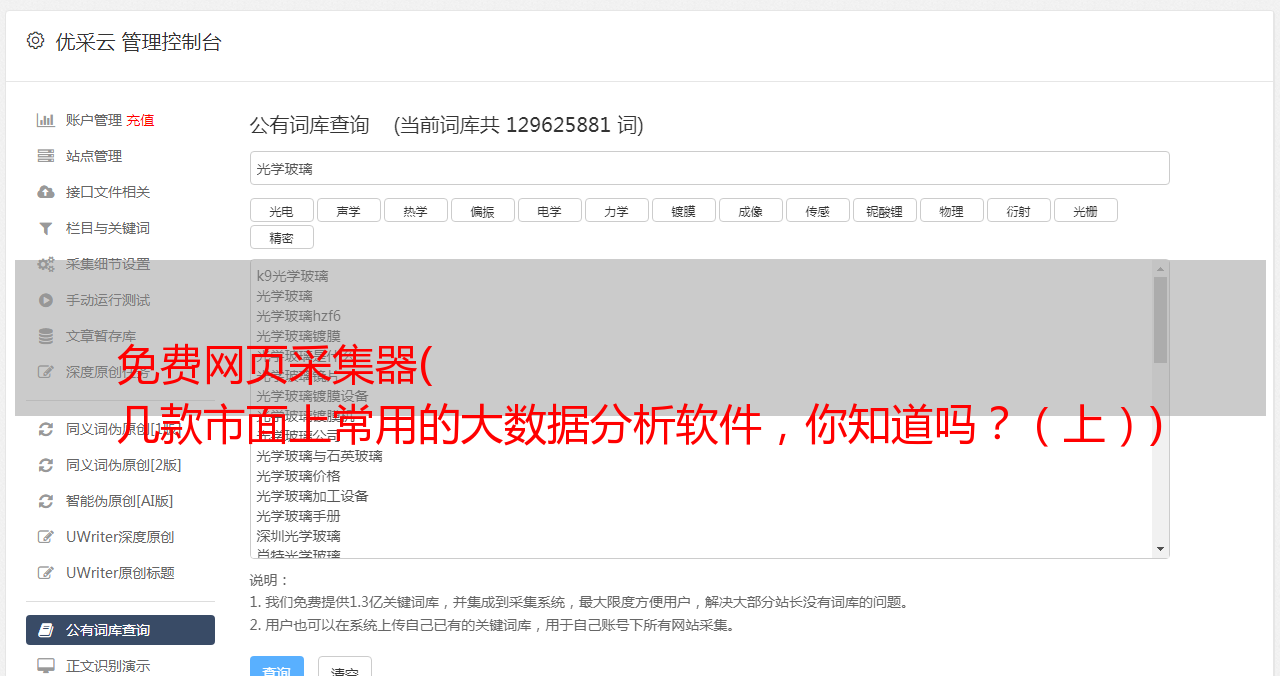Click the keyword search field containing 光学玻璃
The width and height of the screenshot is (1280, 676).
[x=709, y=168]
